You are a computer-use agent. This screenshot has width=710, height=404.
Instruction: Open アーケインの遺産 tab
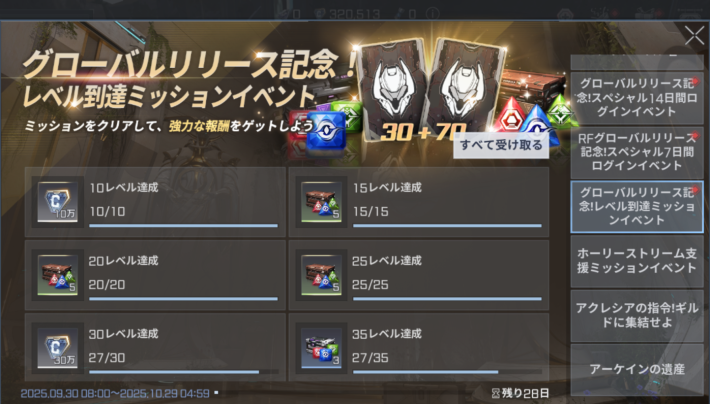pos(637,370)
